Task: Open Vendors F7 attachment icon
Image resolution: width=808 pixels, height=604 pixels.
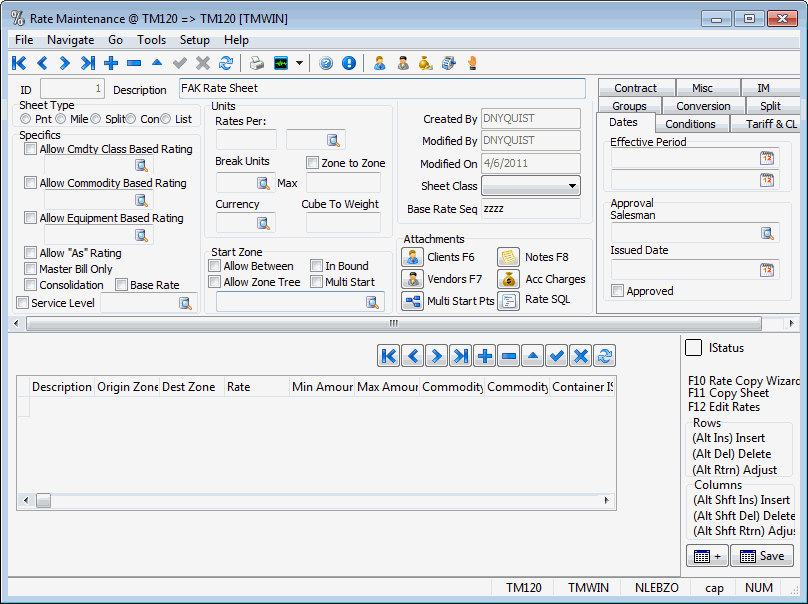Action: tap(412, 279)
